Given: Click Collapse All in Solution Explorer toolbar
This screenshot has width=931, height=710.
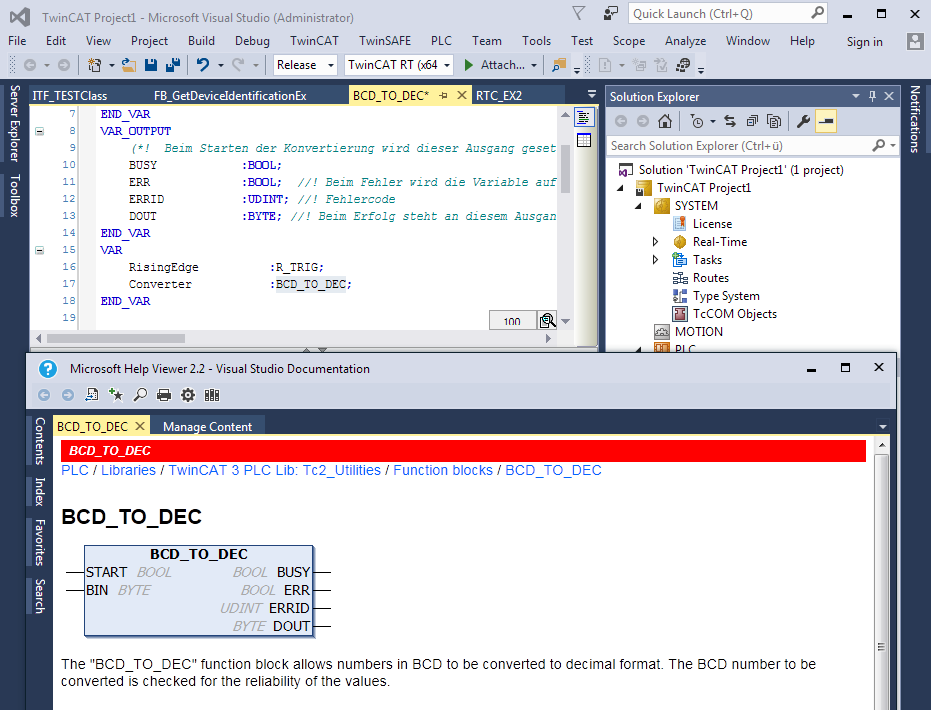Looking at the screenshot, I should (752, 122).
